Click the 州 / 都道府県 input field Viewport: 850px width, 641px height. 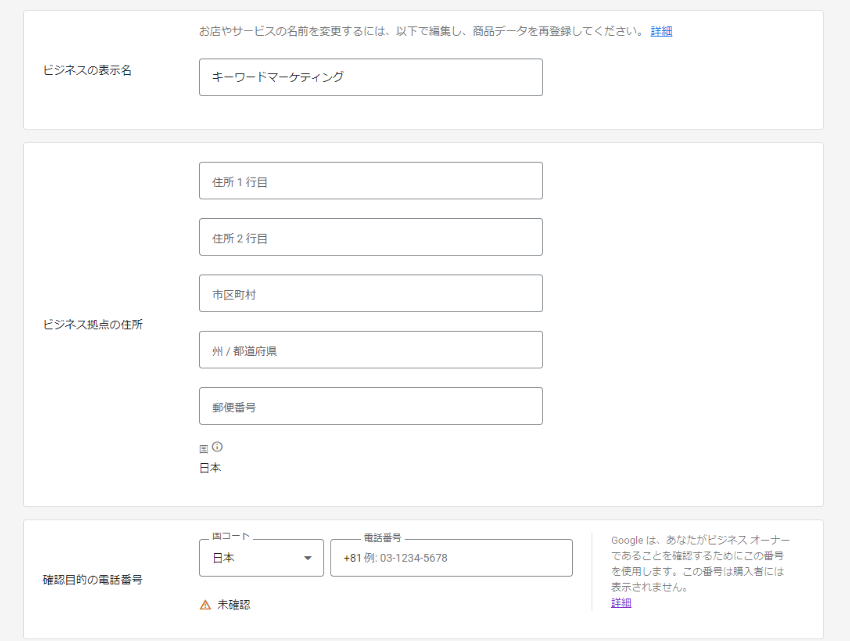pyautogui.click(x=371, y=350)
